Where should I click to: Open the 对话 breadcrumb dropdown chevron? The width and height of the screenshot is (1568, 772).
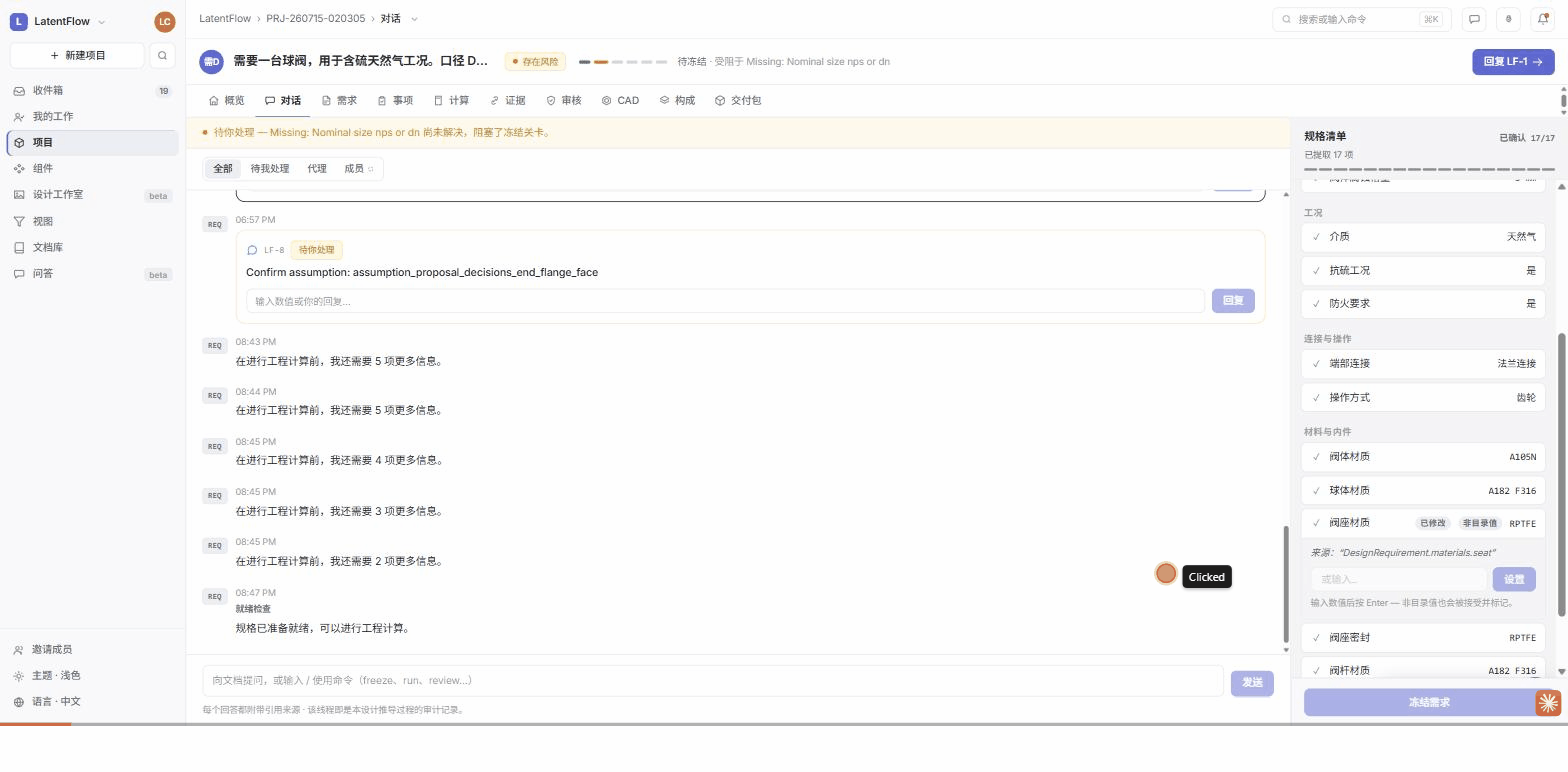pos(415,19)
